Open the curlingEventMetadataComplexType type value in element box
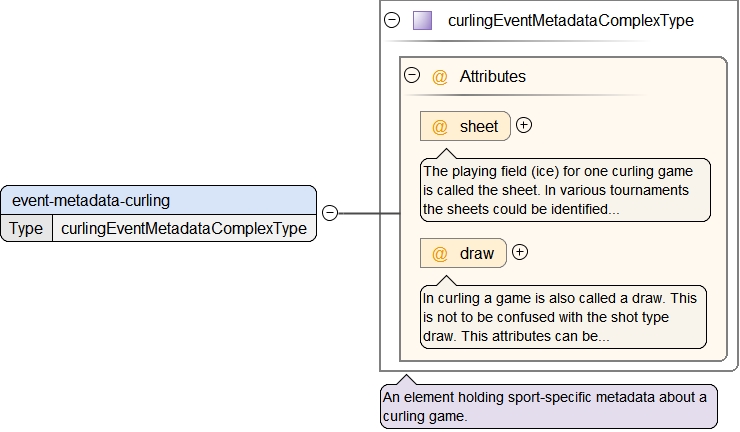This screenshot has height=432, width=740. coord(183,228)
